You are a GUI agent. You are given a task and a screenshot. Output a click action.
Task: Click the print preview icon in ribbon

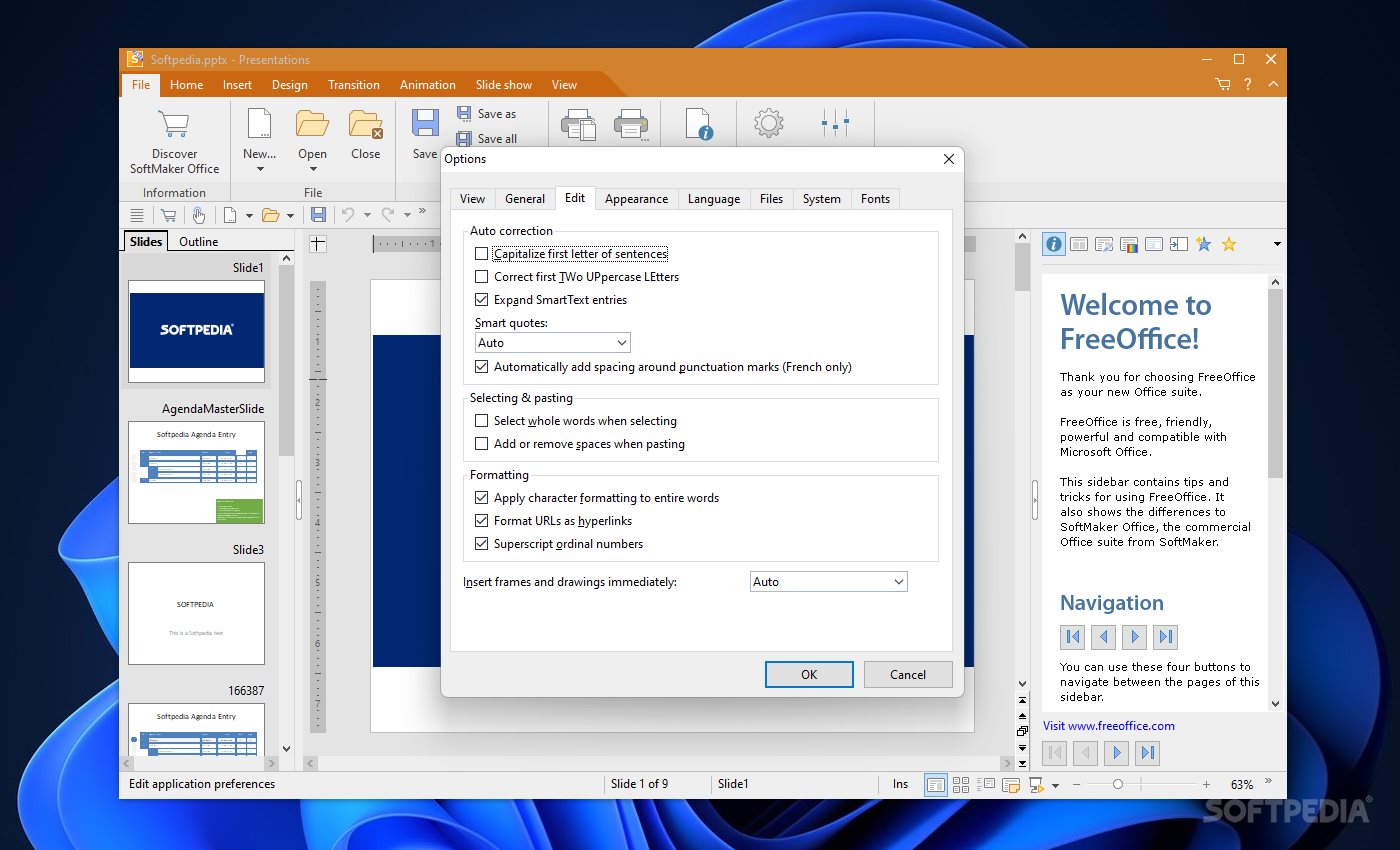(x=578, y=124)
